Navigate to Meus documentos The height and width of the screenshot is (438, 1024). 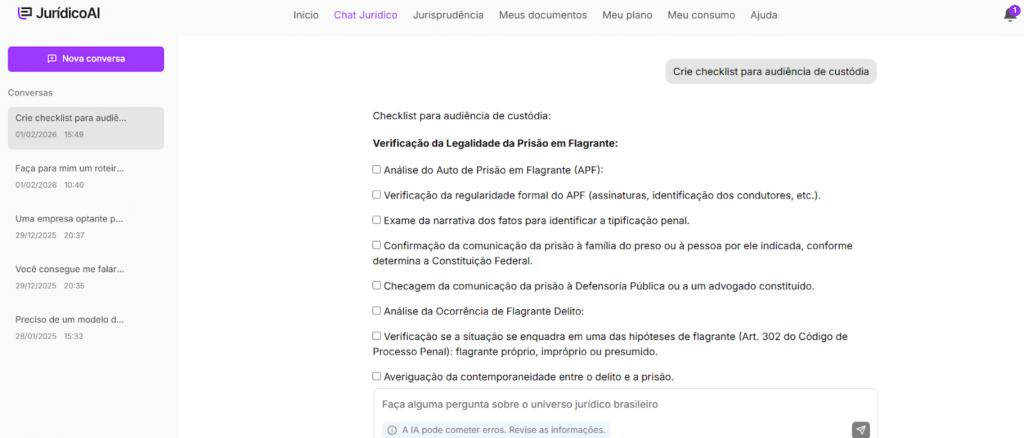[542, 15]
